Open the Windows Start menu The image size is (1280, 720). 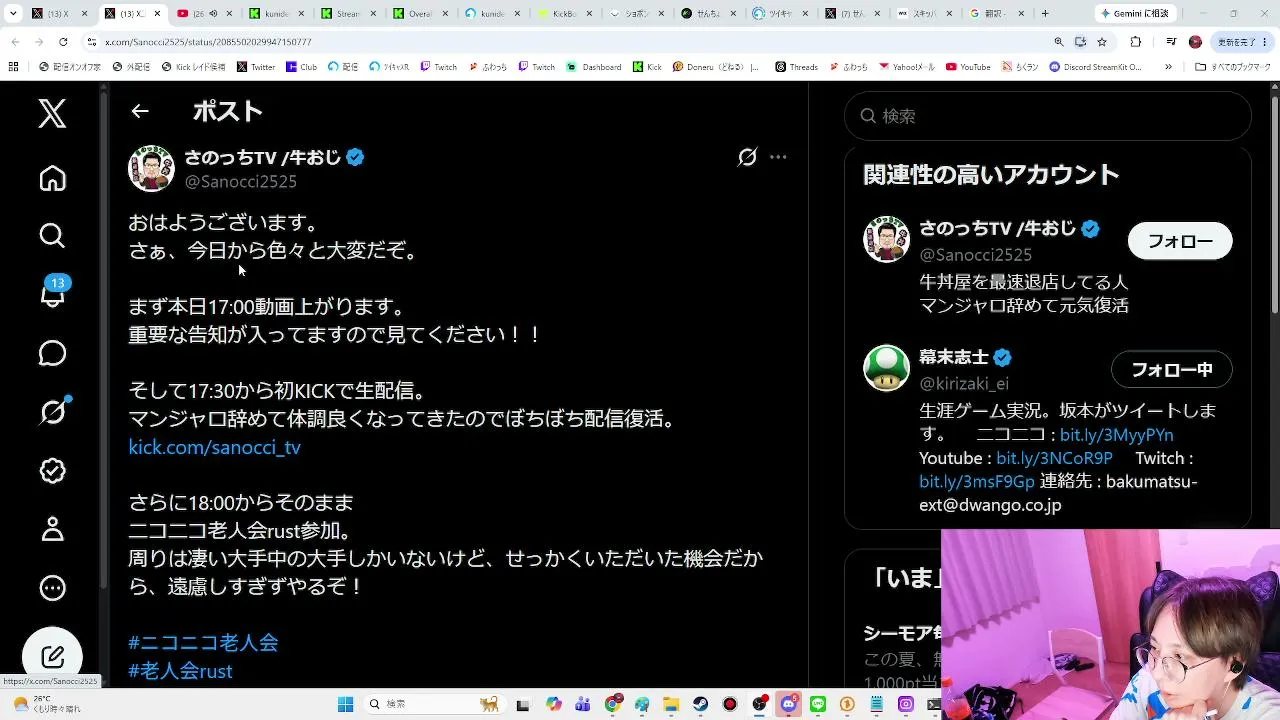(346, 704)
